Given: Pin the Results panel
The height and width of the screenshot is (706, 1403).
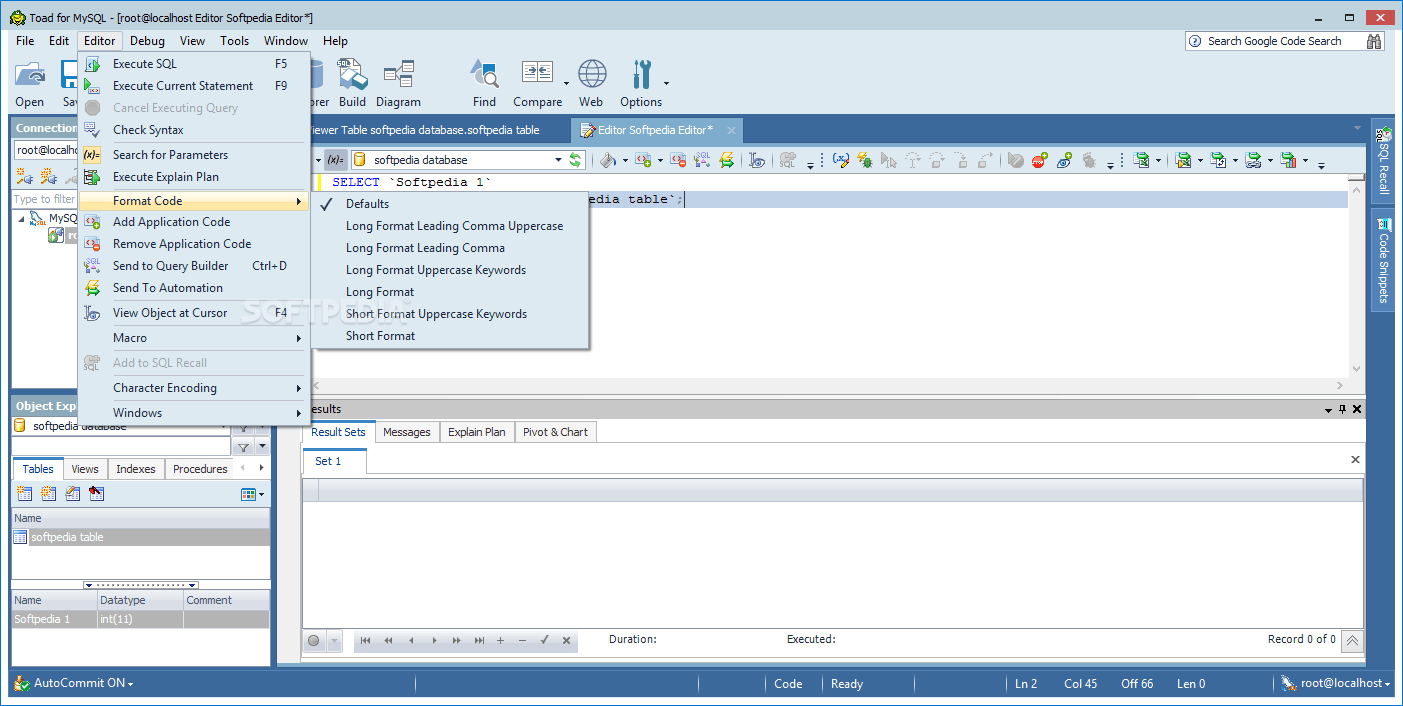Looking at the screenshot, I should coord(1342,409).
